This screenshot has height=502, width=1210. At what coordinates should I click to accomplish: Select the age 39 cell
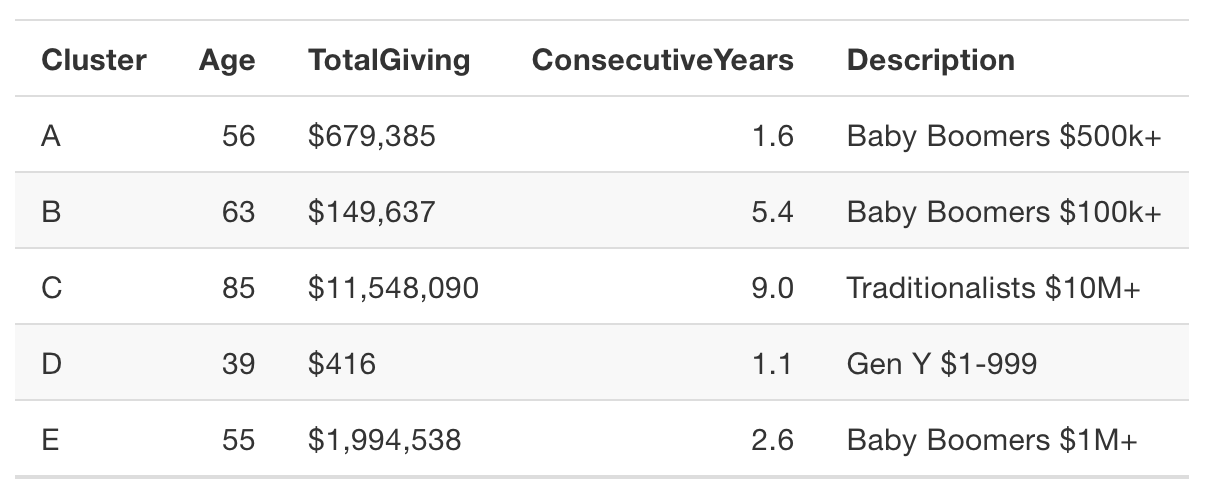238,364
